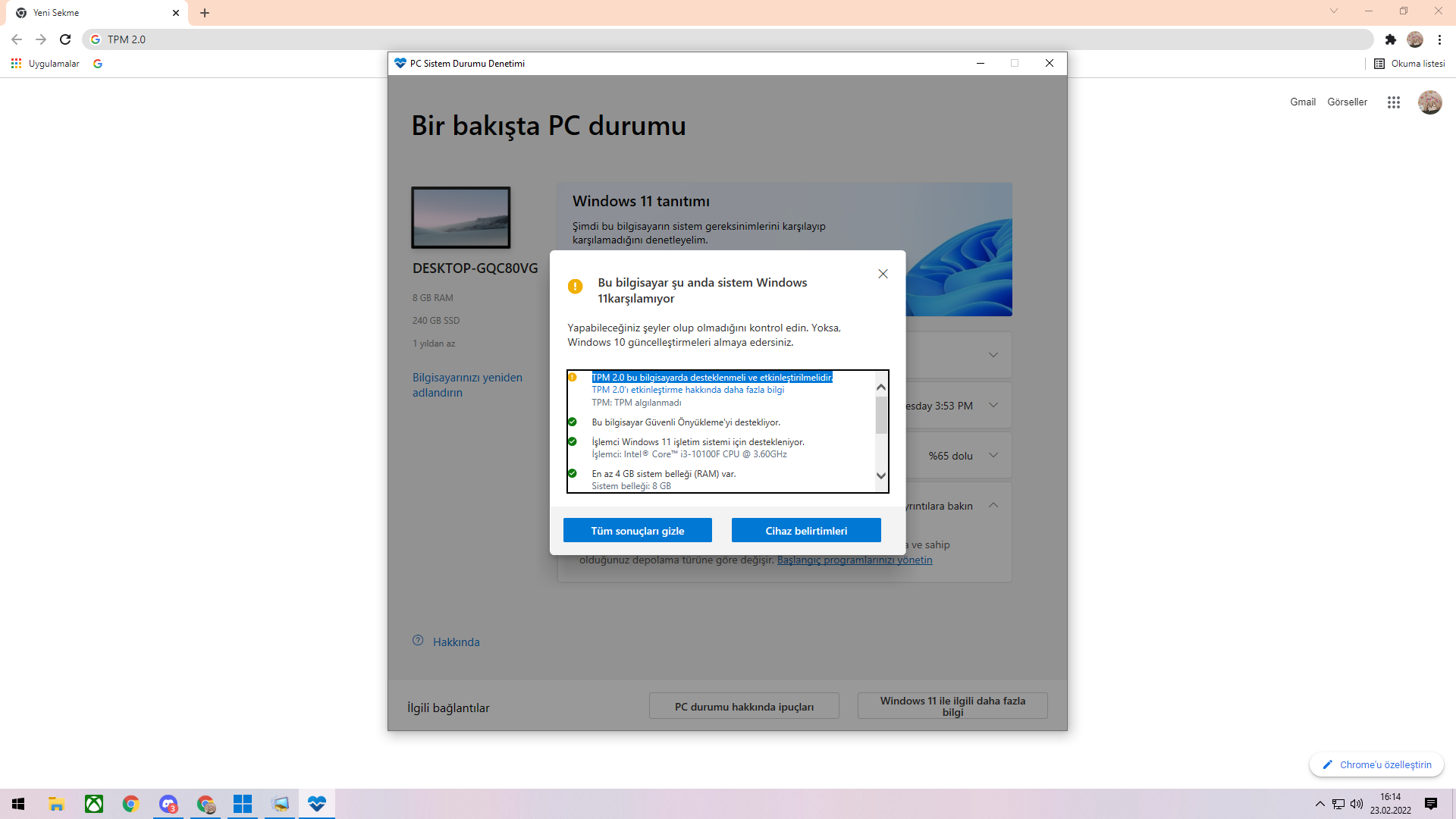
Task: Click Cihaz belirtimleri button
Action: click(806, 531)
